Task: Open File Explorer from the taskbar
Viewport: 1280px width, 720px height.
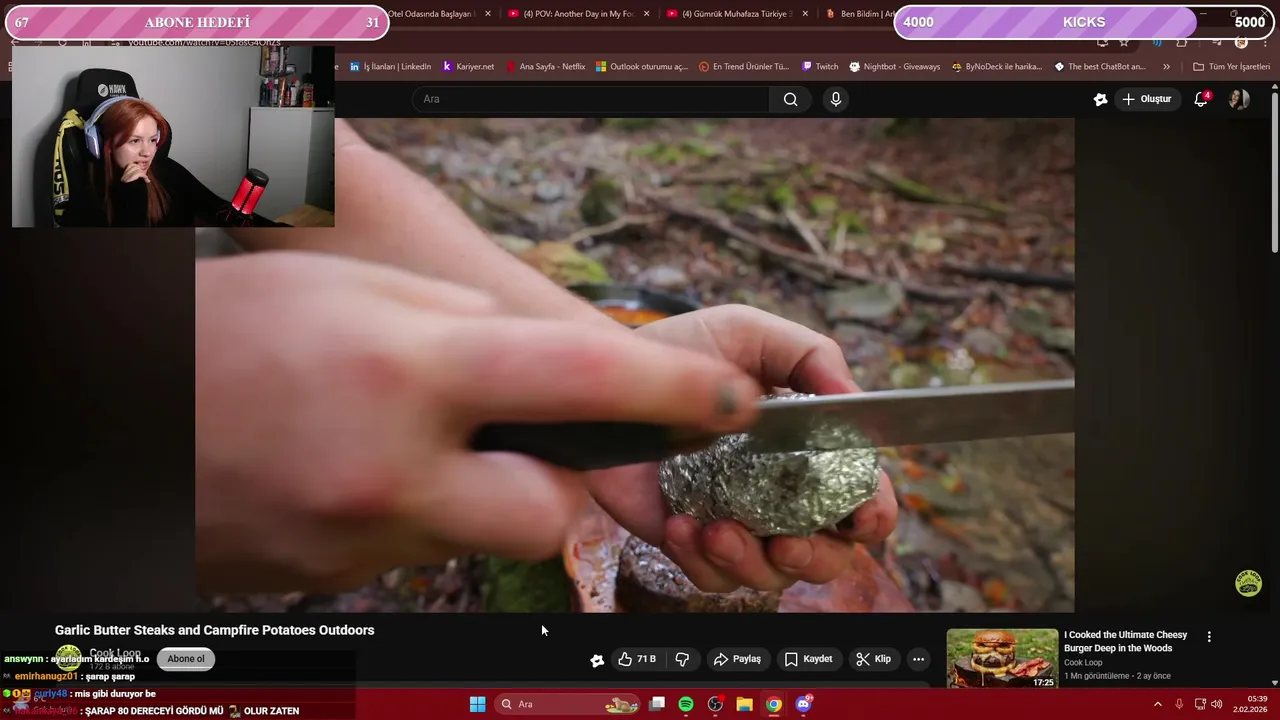Action: pos(744,704)
